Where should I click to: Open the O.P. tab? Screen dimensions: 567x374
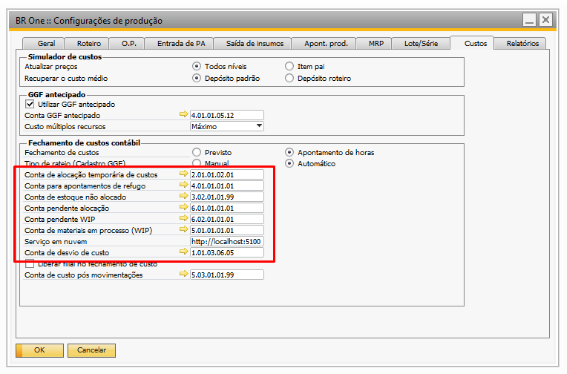click(x=127, y=43)
